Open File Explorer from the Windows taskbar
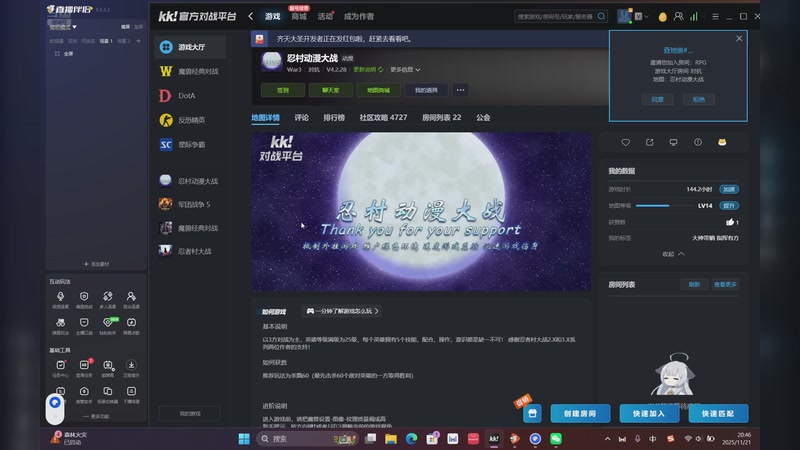Screen dimensions: 800x450 coord(391,439)
